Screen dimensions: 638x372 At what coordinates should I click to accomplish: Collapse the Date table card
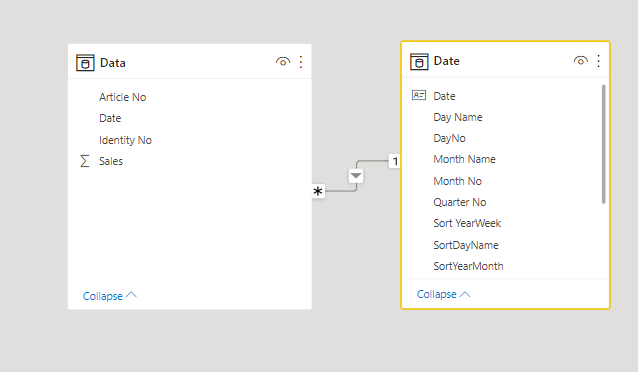tap(444, 294)
